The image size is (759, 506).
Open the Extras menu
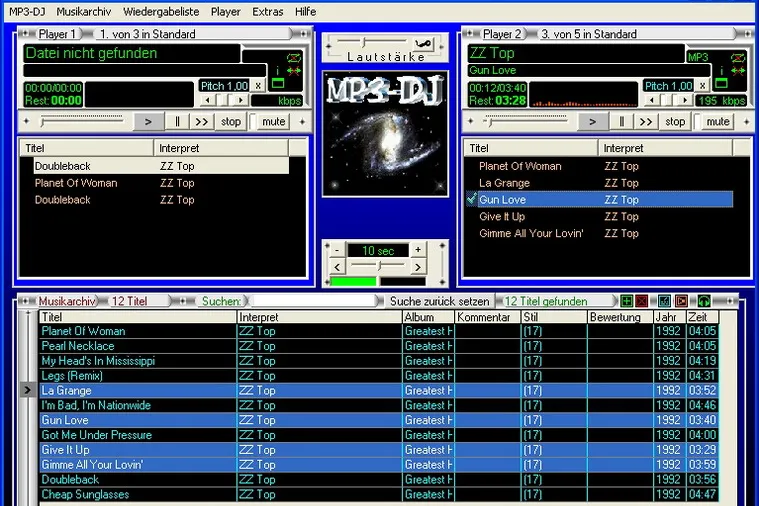tap(268, 12)
